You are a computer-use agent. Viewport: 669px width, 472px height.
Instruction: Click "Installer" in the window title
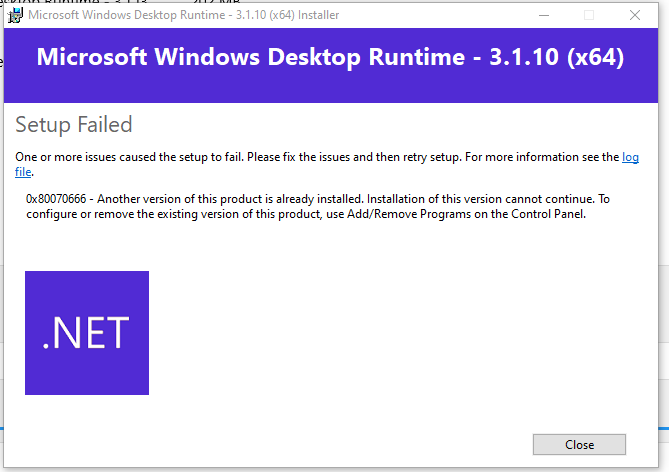(308, 15)
